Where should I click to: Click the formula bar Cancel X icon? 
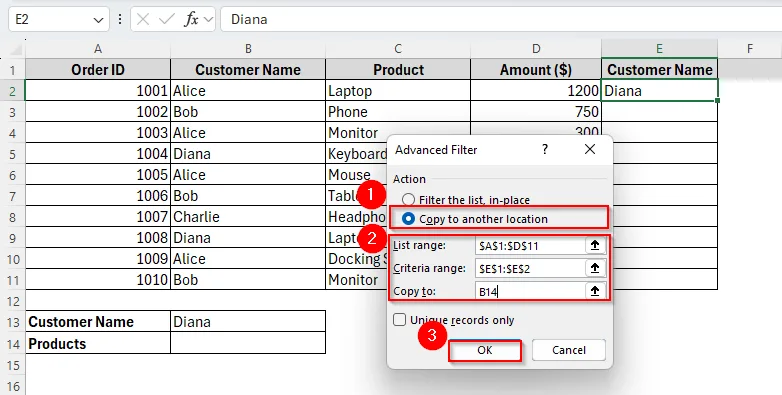143,19
